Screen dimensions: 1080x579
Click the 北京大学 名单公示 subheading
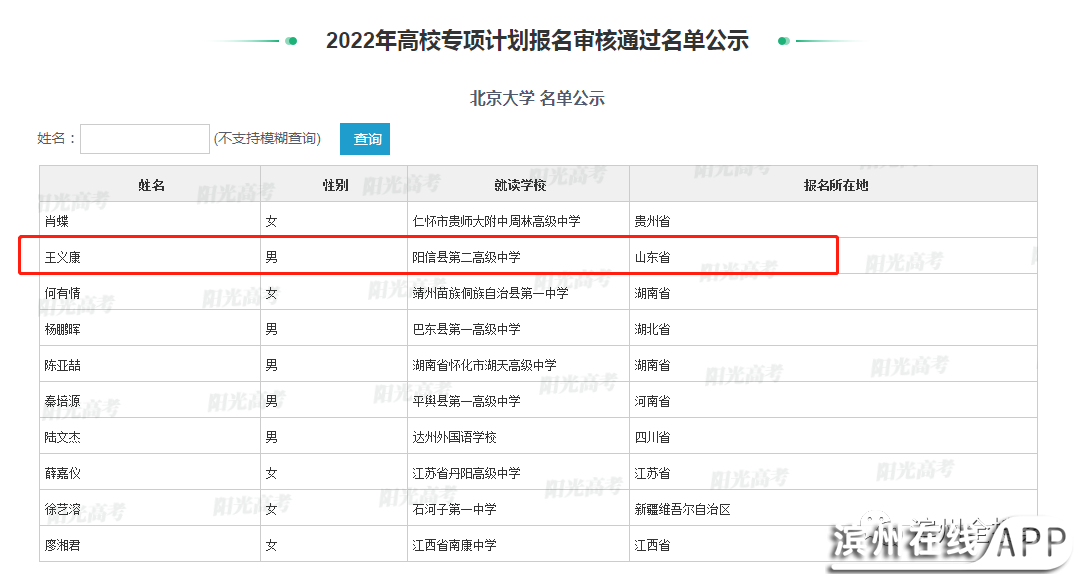(x=537, y=98)
